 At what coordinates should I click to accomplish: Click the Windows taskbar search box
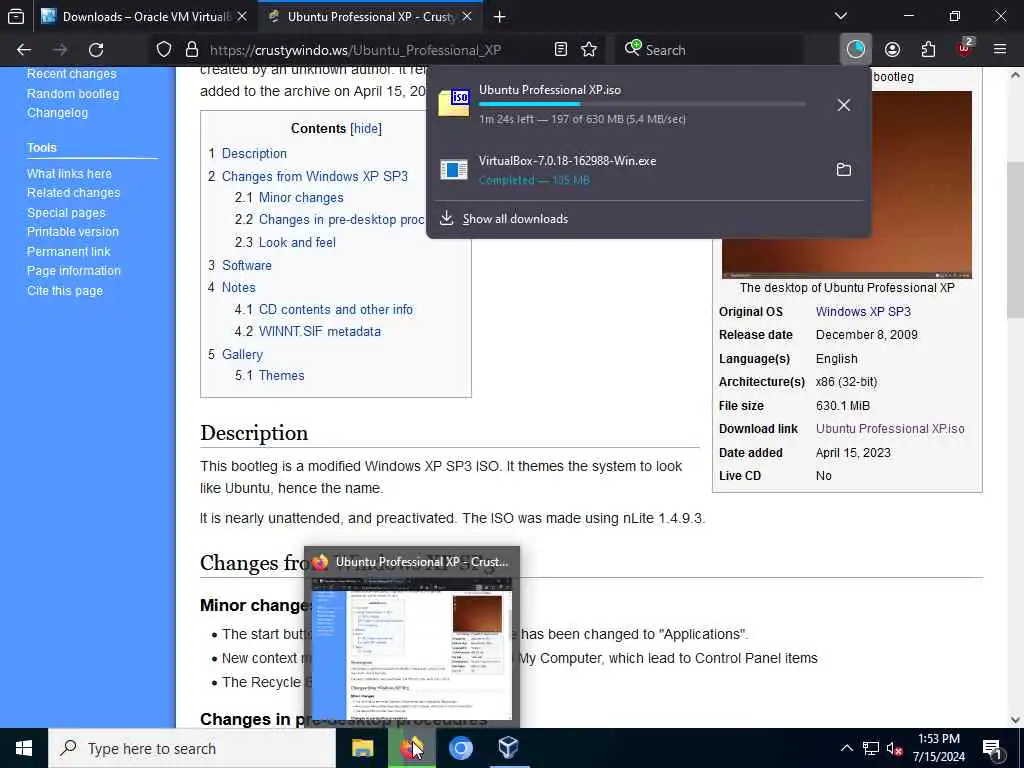pyautogui.click(x=192, y=748)
